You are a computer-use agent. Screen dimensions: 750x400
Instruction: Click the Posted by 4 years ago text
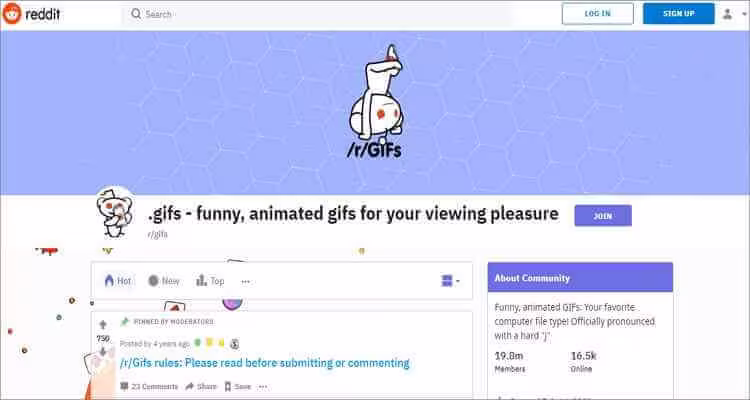pos(154,344)
